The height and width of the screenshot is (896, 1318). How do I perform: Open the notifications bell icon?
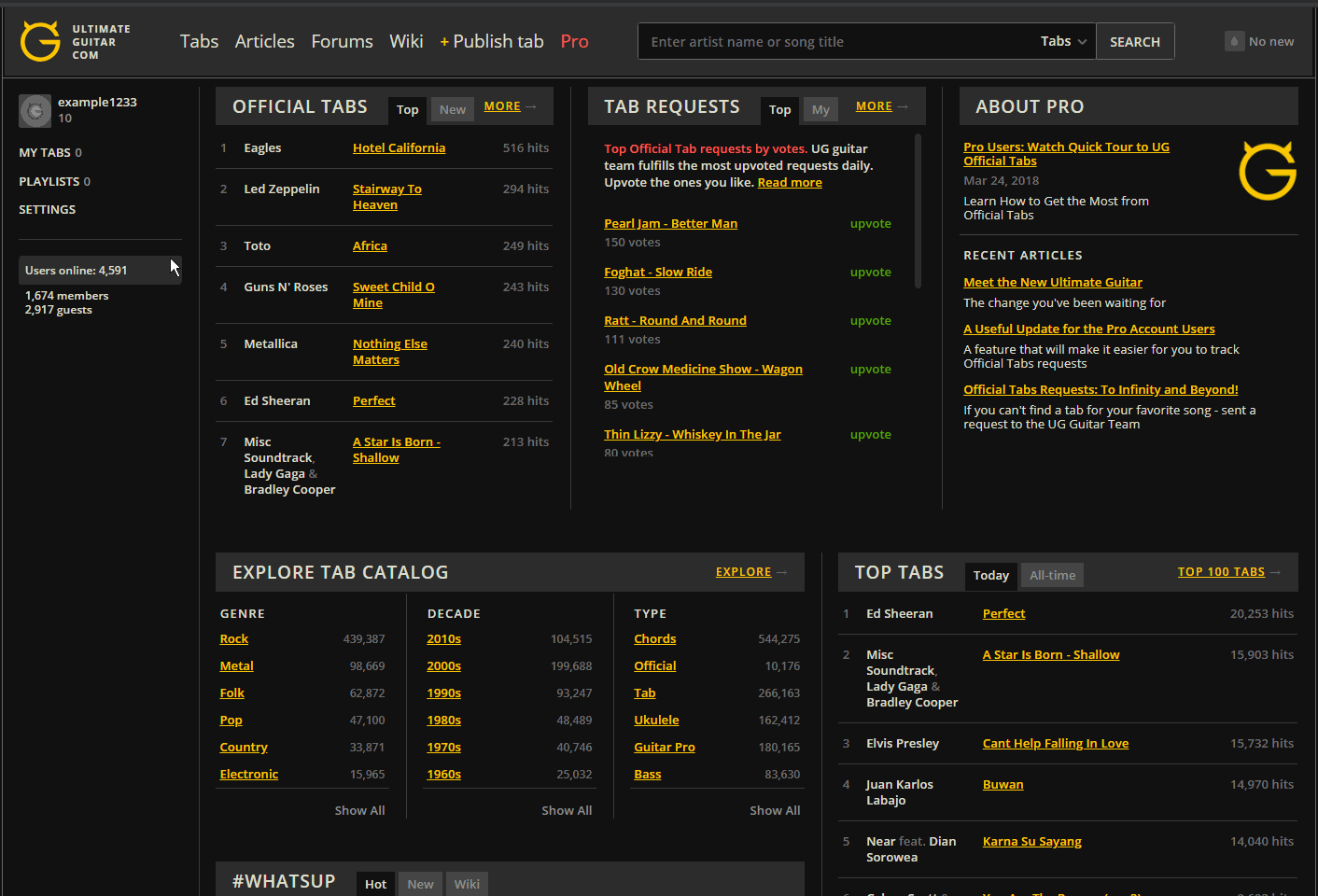[x=1234, y=41]
